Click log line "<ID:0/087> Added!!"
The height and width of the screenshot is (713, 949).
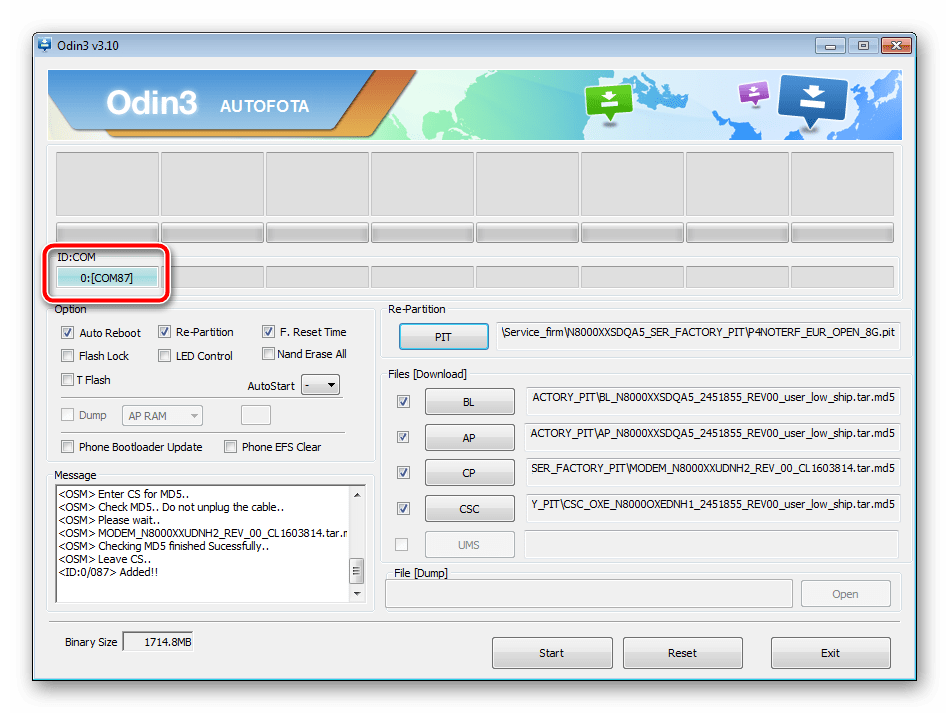pyautogui.click(x=108, y=572)
